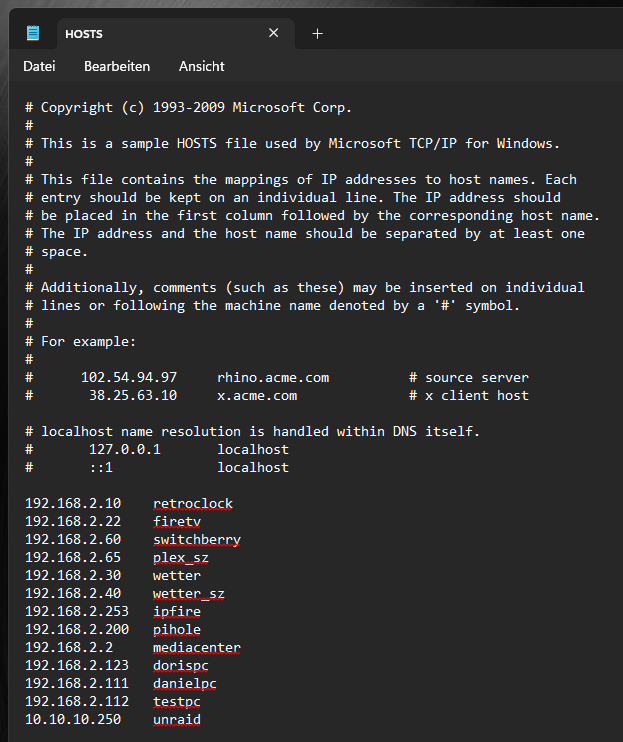The width and height of the screenshot is (623, 742).
Task: Place cursor at plex_sz entry
Action: pyautogui.click(x=181, y=557)
